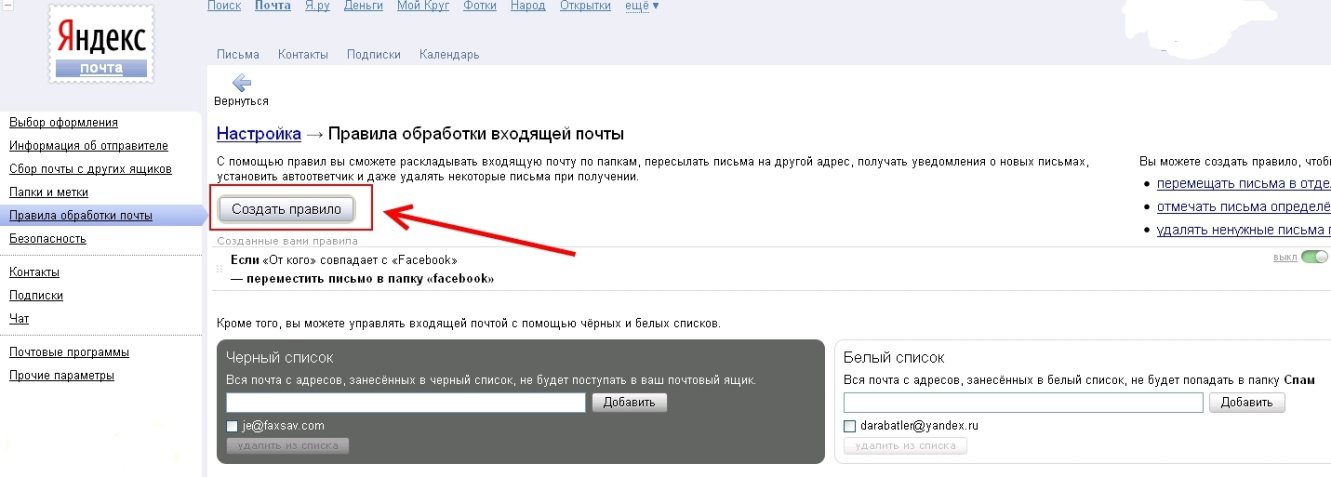Open Выбор оформления in sidebar
The height and width of the screenshot is (477, 1331).
point(64,123)
